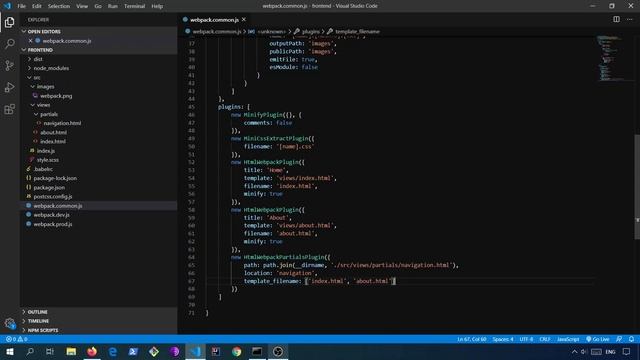Open the Run menu
640x360 pixels.
tap(113, 6)
